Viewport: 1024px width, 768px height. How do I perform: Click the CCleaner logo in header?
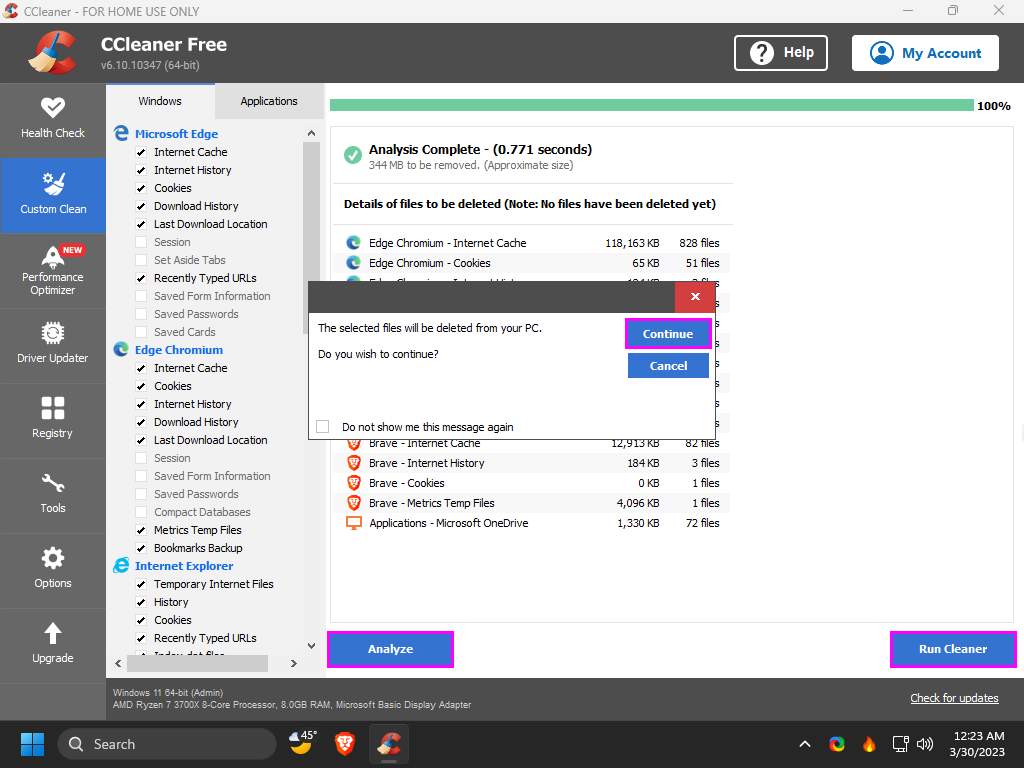[x=53, y=52]
